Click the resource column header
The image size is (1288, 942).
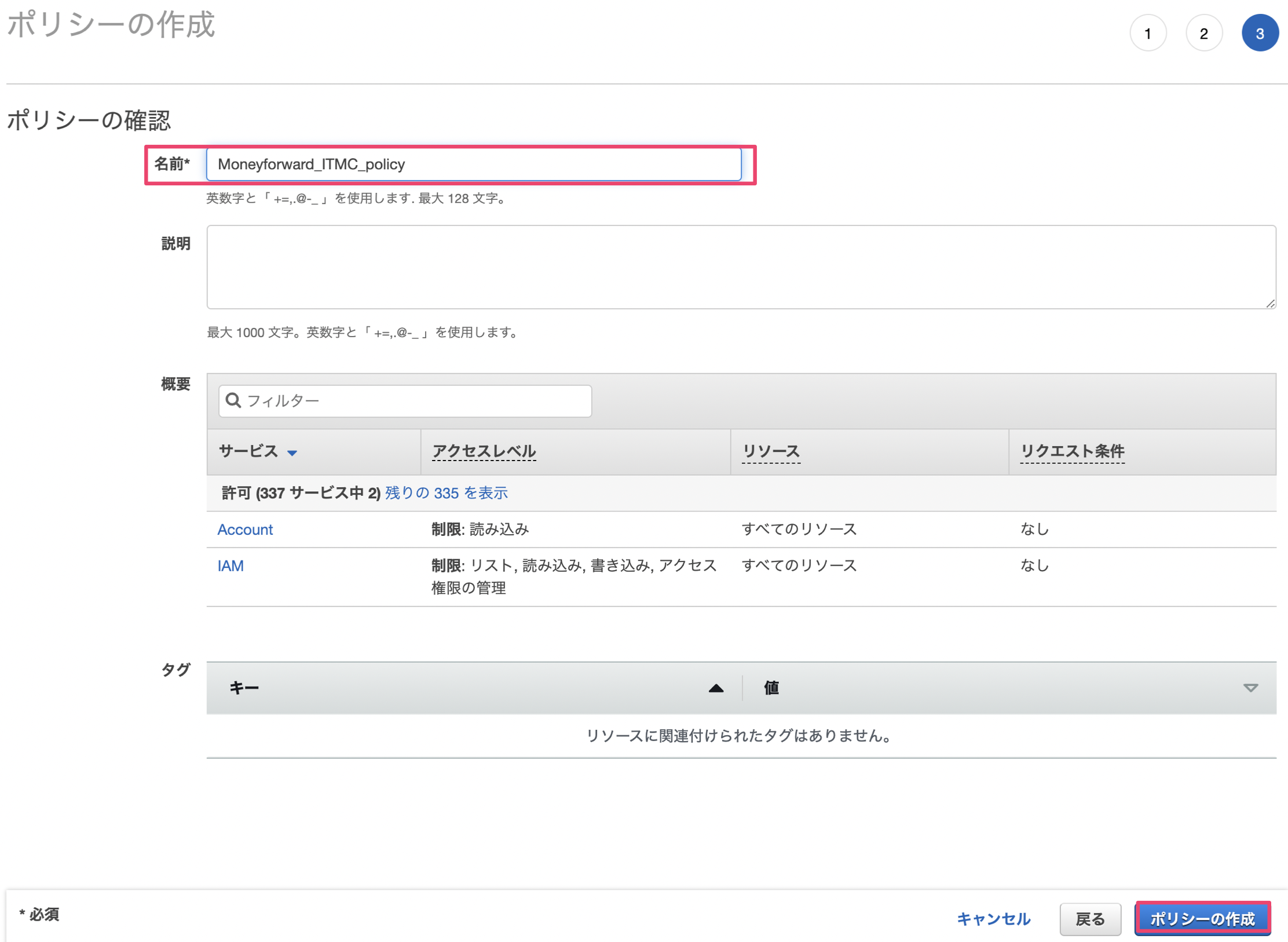point(771,451)
